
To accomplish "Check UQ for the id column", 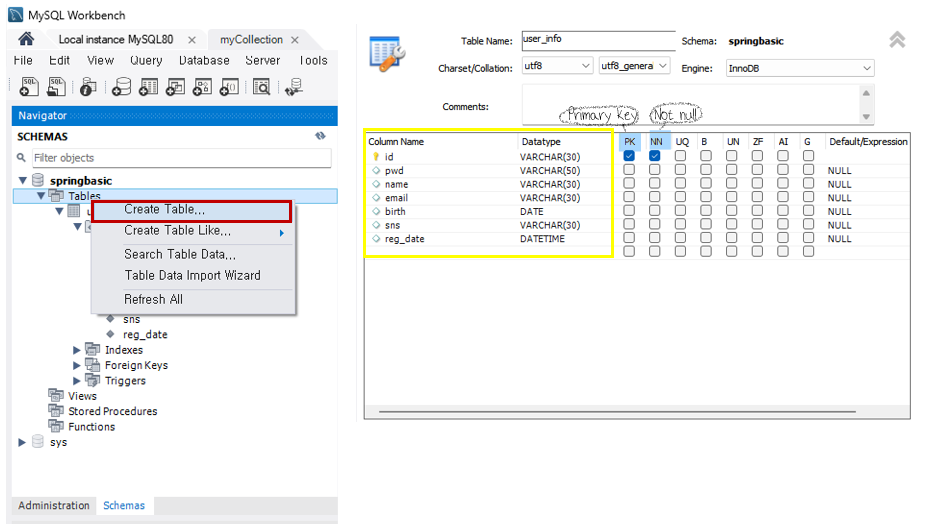I will pos(680,156).
